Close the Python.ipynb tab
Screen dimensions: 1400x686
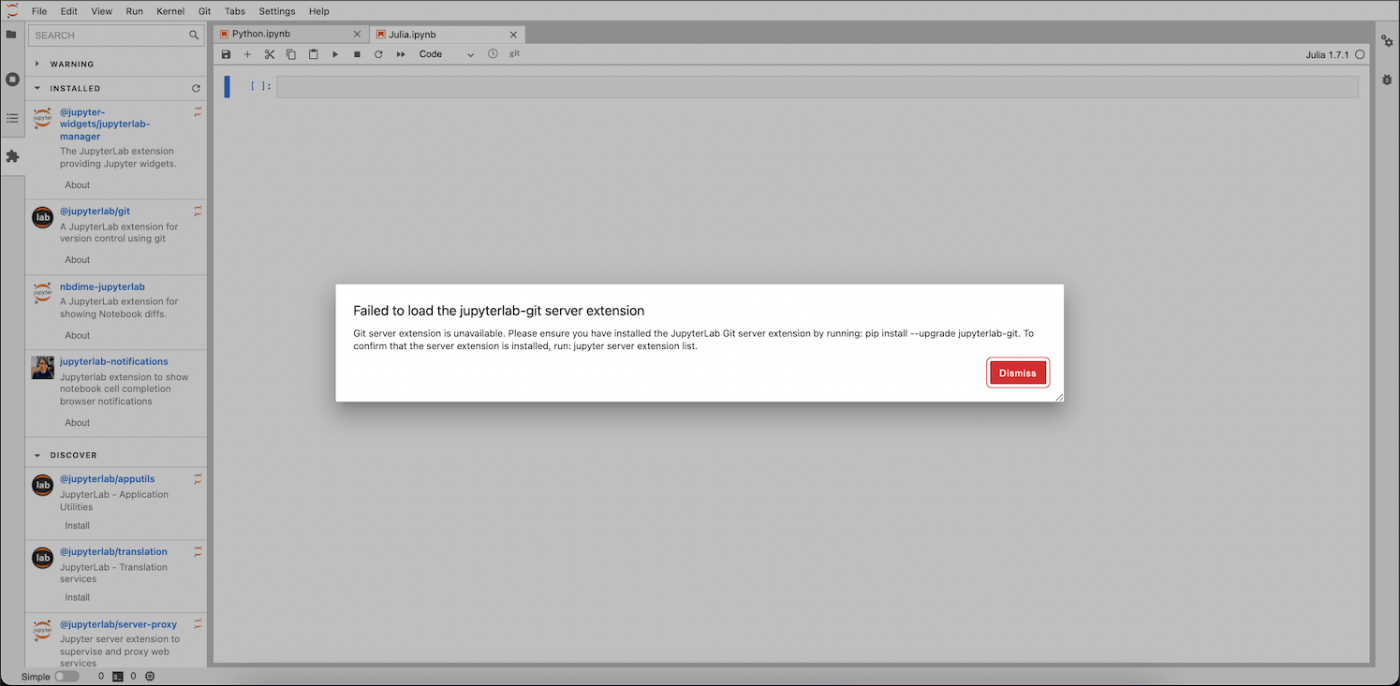pyautogui.click(x=357, y=34)
